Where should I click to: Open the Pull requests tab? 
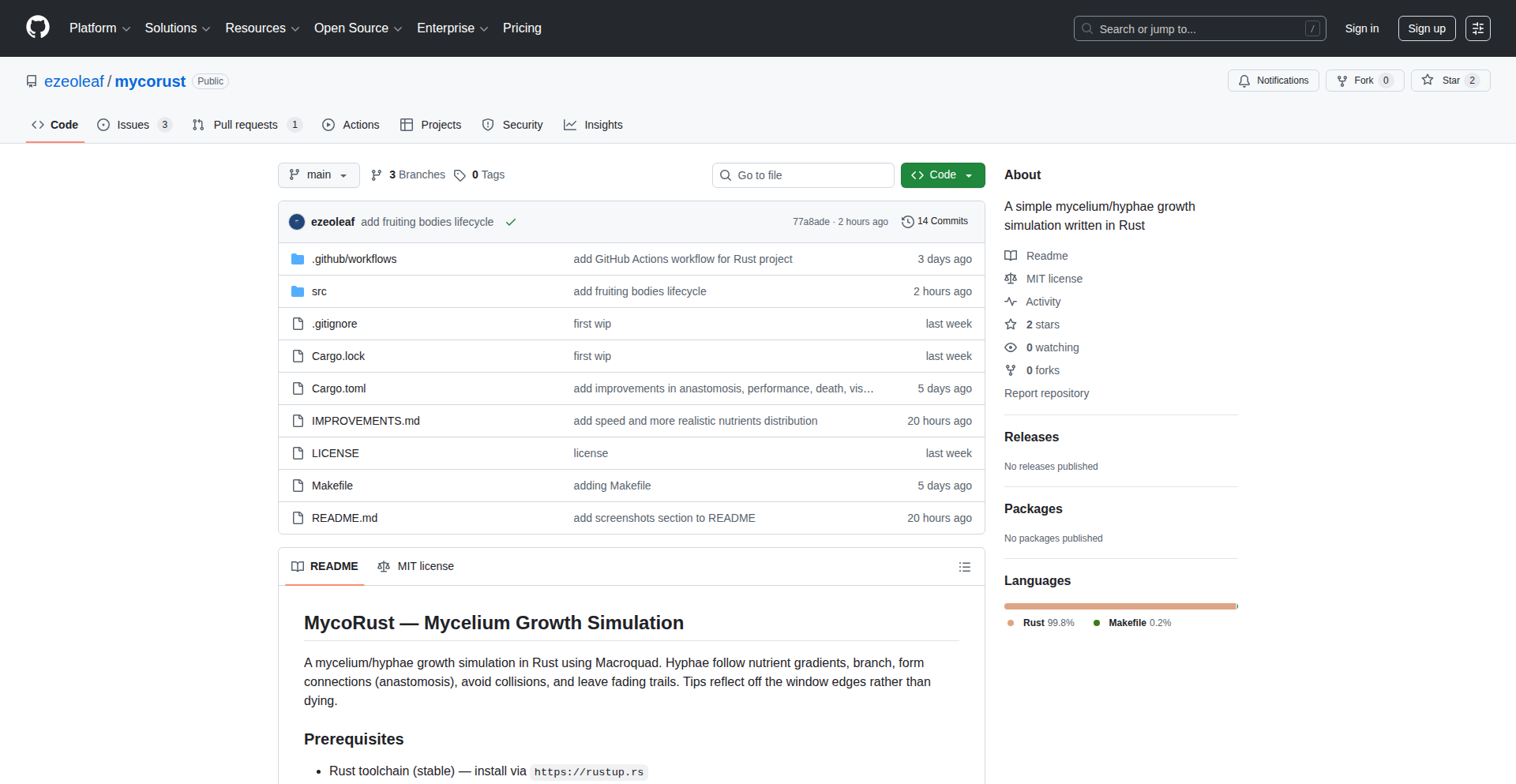coord(246,125)
